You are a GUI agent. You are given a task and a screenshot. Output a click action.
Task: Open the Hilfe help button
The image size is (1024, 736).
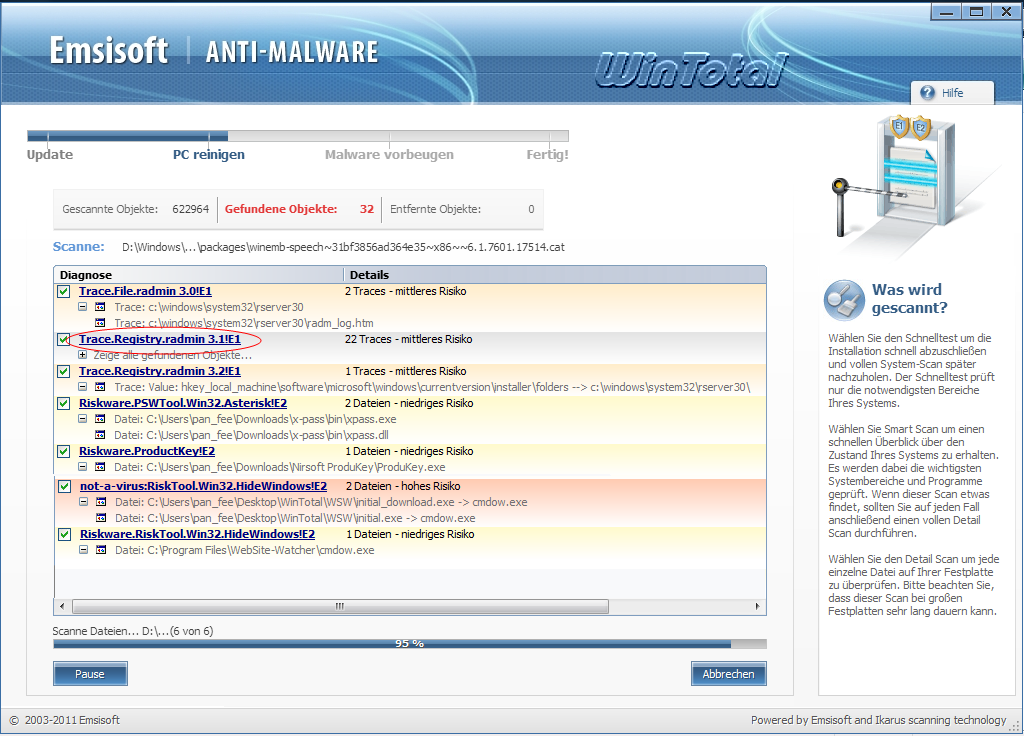(x=952, y=93)
